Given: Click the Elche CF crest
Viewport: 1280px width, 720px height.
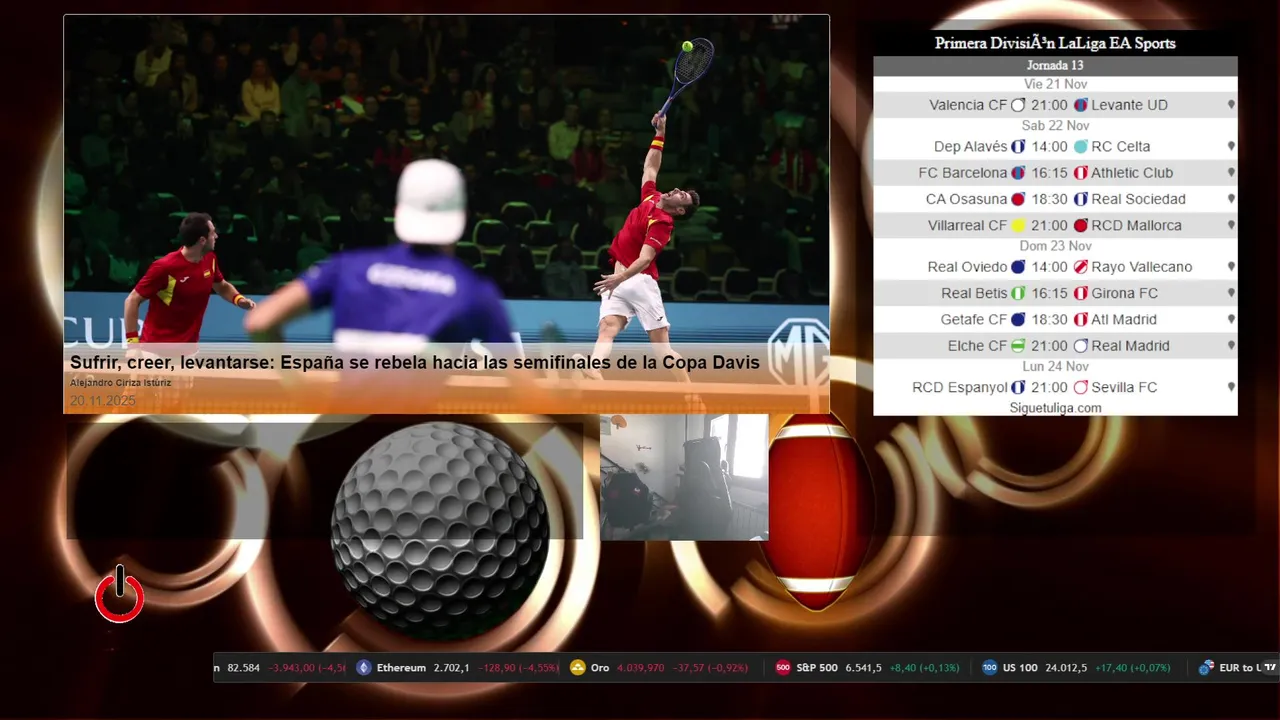Looking at the screenshot, I should [1018, 346].
